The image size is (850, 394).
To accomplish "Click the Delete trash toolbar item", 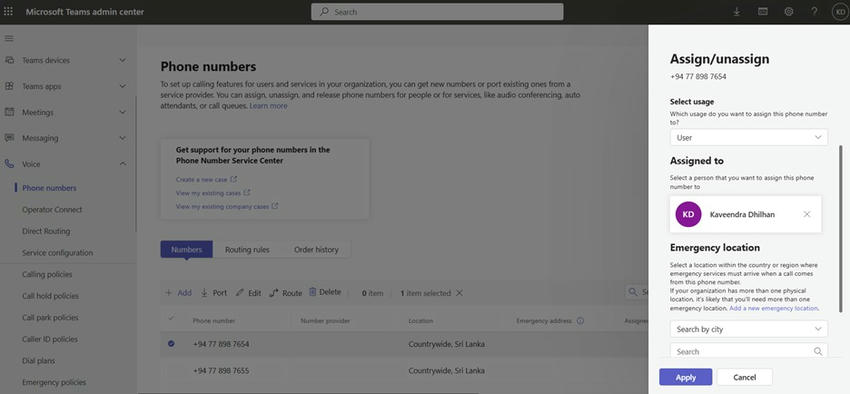I will pos(325,292).
